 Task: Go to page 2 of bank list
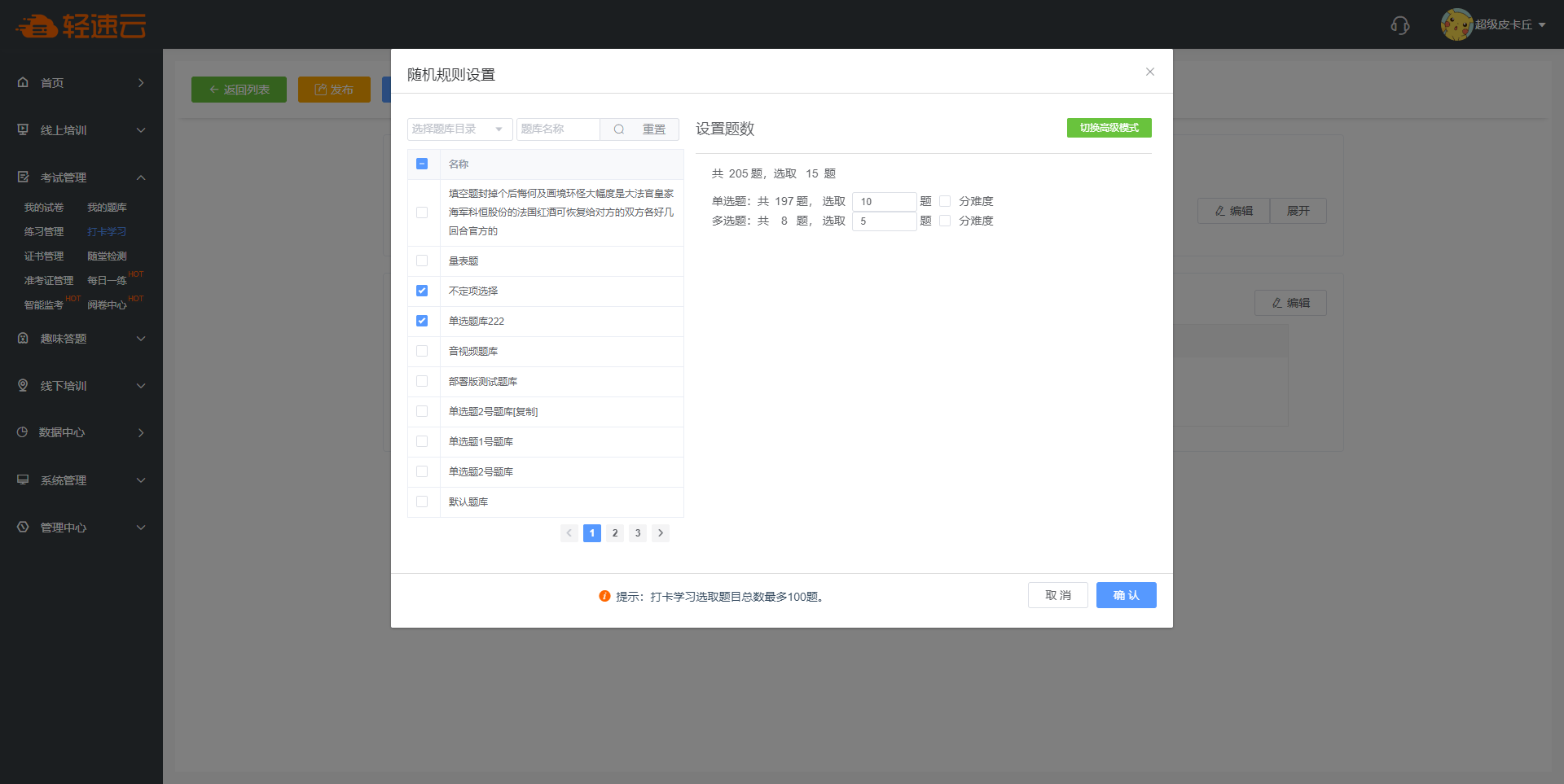tap(615, 533)
